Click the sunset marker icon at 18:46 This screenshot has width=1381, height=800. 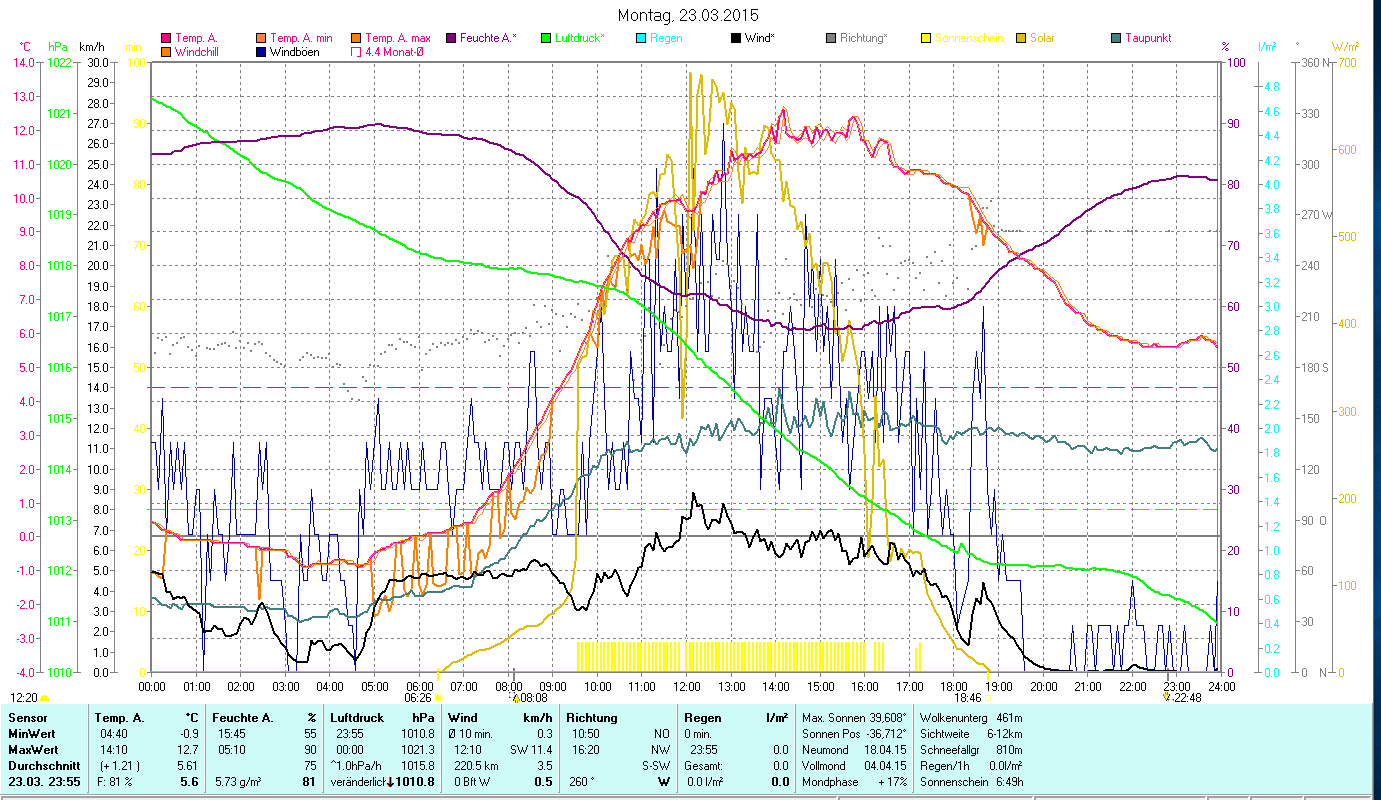990,698
